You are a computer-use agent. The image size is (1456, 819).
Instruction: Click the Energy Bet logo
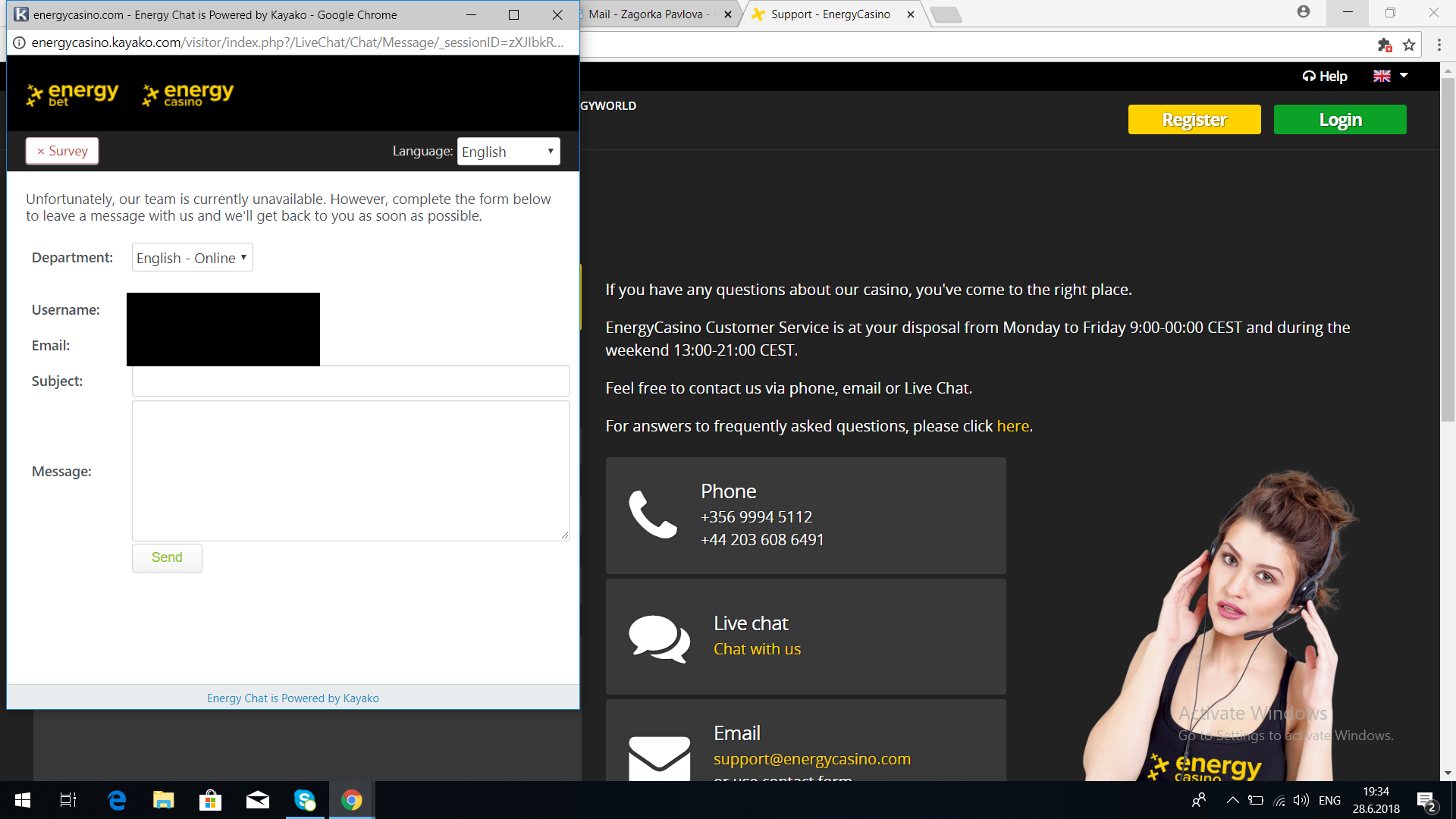(72, 95)
